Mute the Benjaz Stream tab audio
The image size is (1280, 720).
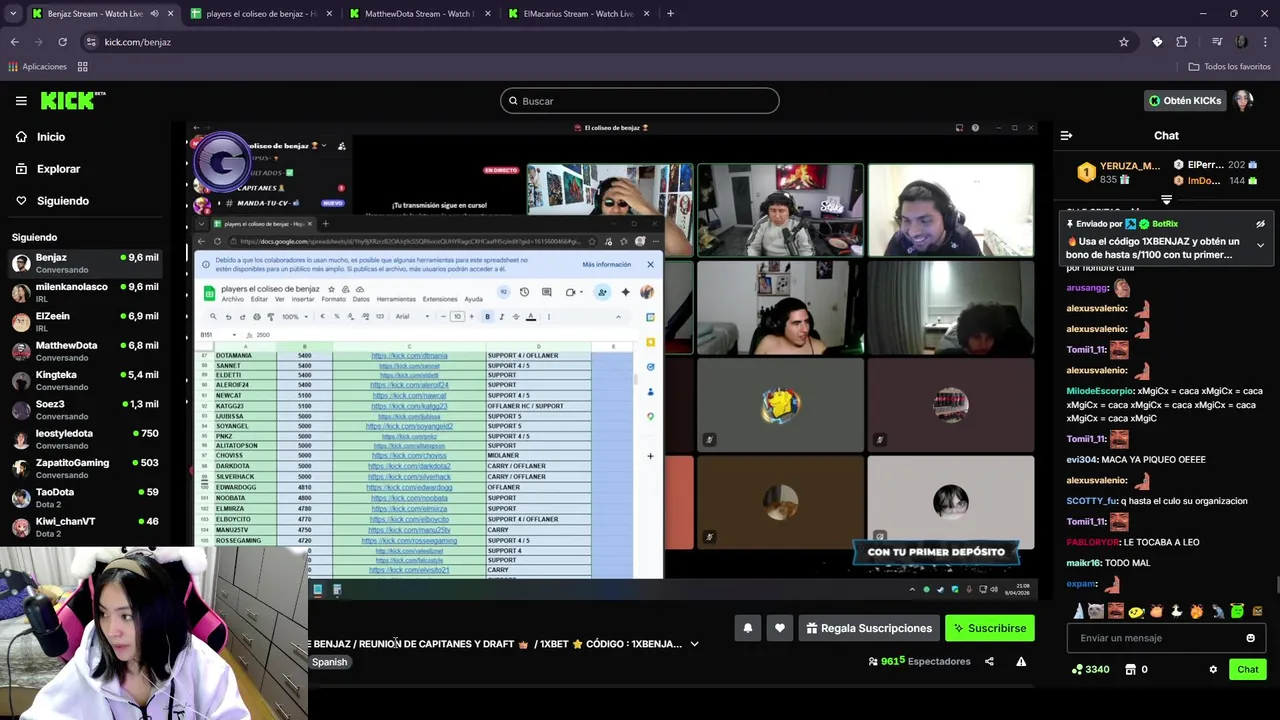(x=154, y=14)
